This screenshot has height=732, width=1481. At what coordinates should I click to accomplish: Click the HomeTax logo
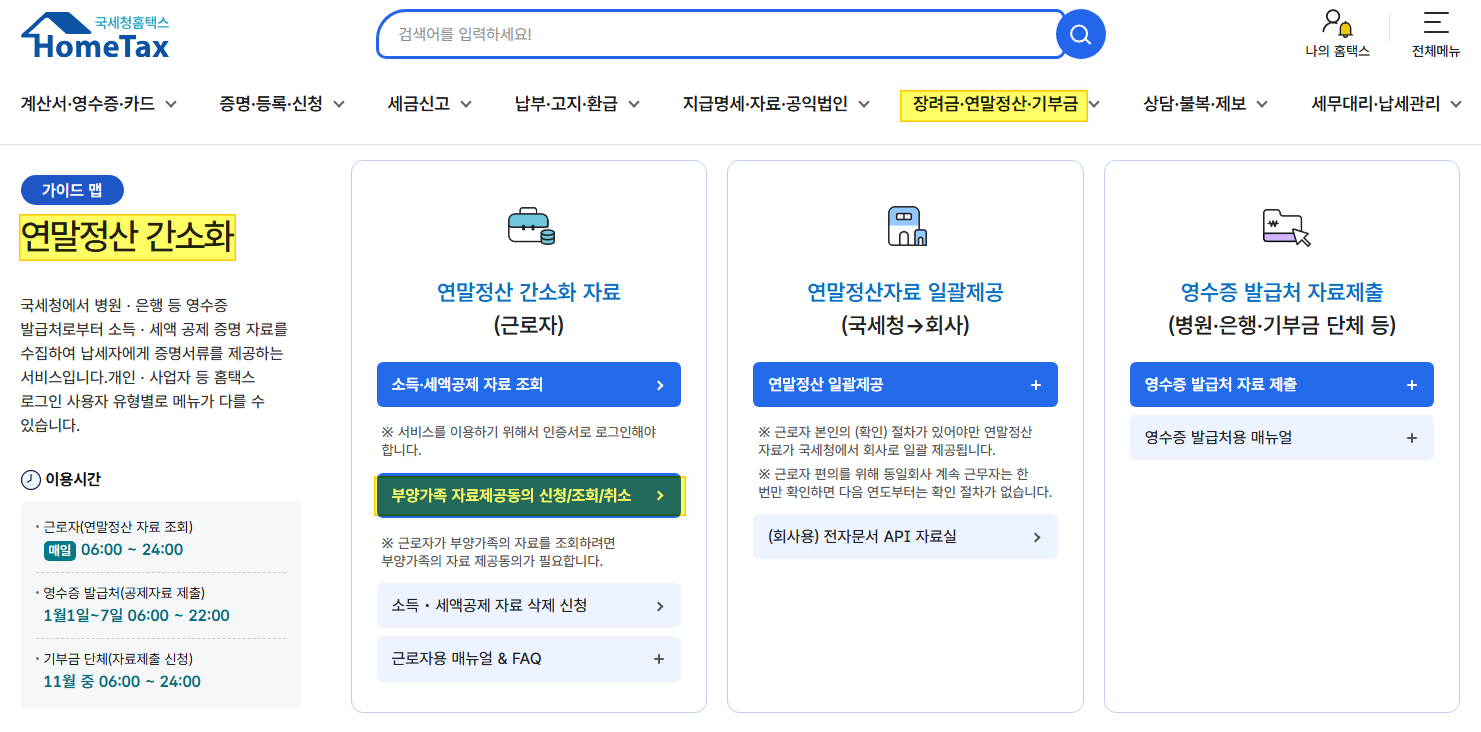point(95,36)
